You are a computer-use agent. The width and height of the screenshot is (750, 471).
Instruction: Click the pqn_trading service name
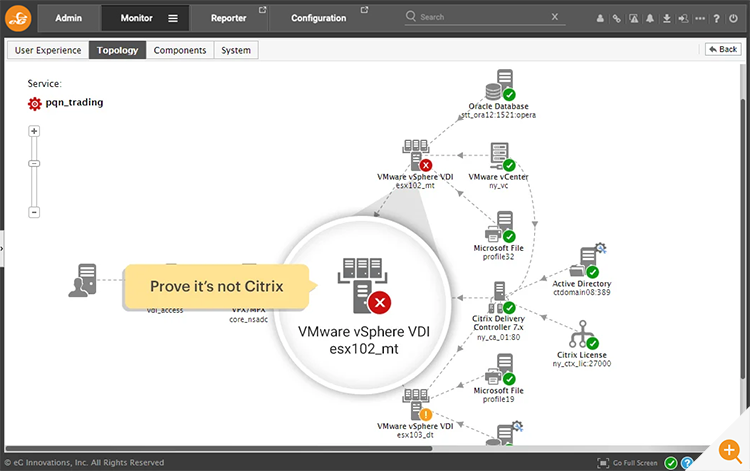(74, 102)
